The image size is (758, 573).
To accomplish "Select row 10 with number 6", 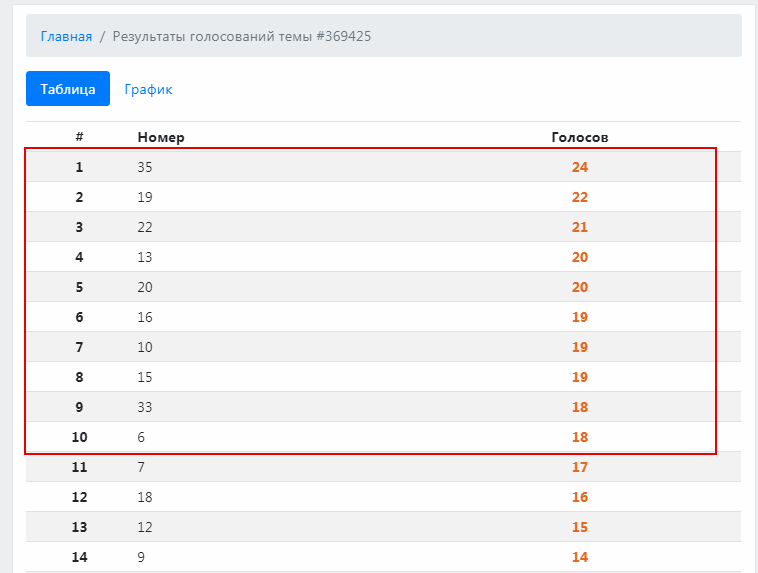I will coord(142,437).
